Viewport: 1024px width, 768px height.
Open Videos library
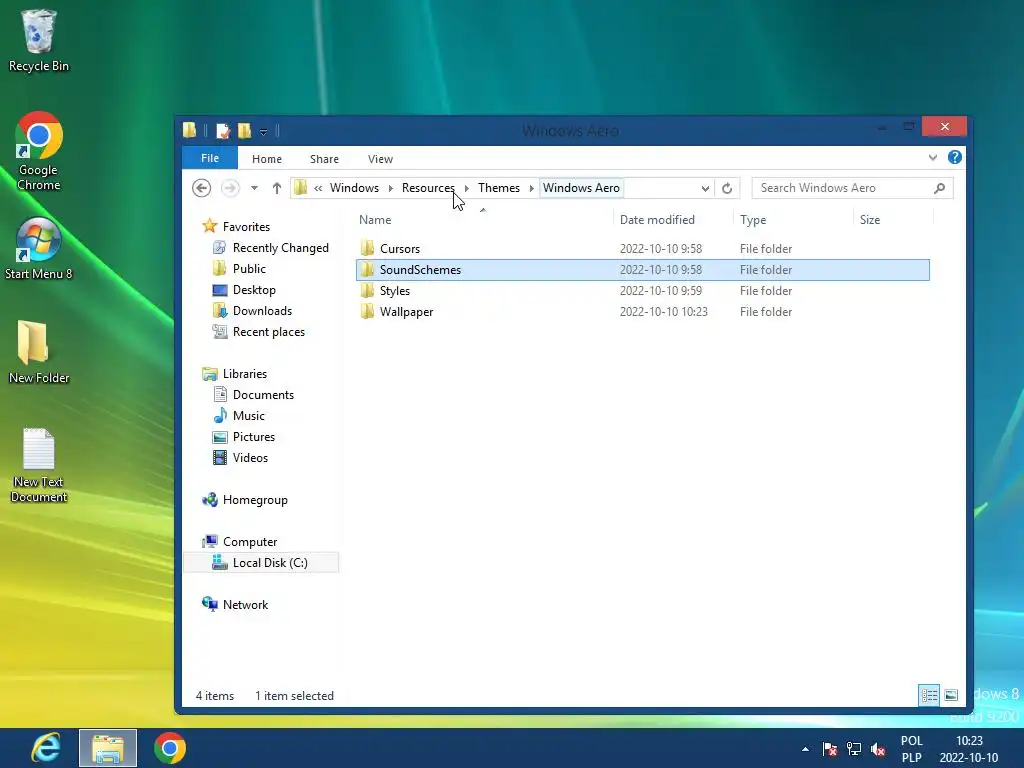[x=250, y=458]
